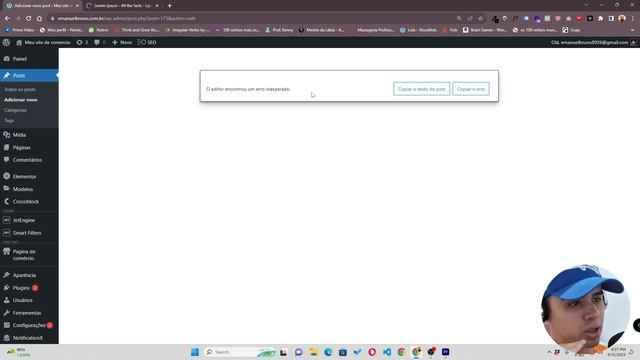Click the JetEngine icon in sidebar
Viewport: 640px width, 360px height.
(7, 220)
